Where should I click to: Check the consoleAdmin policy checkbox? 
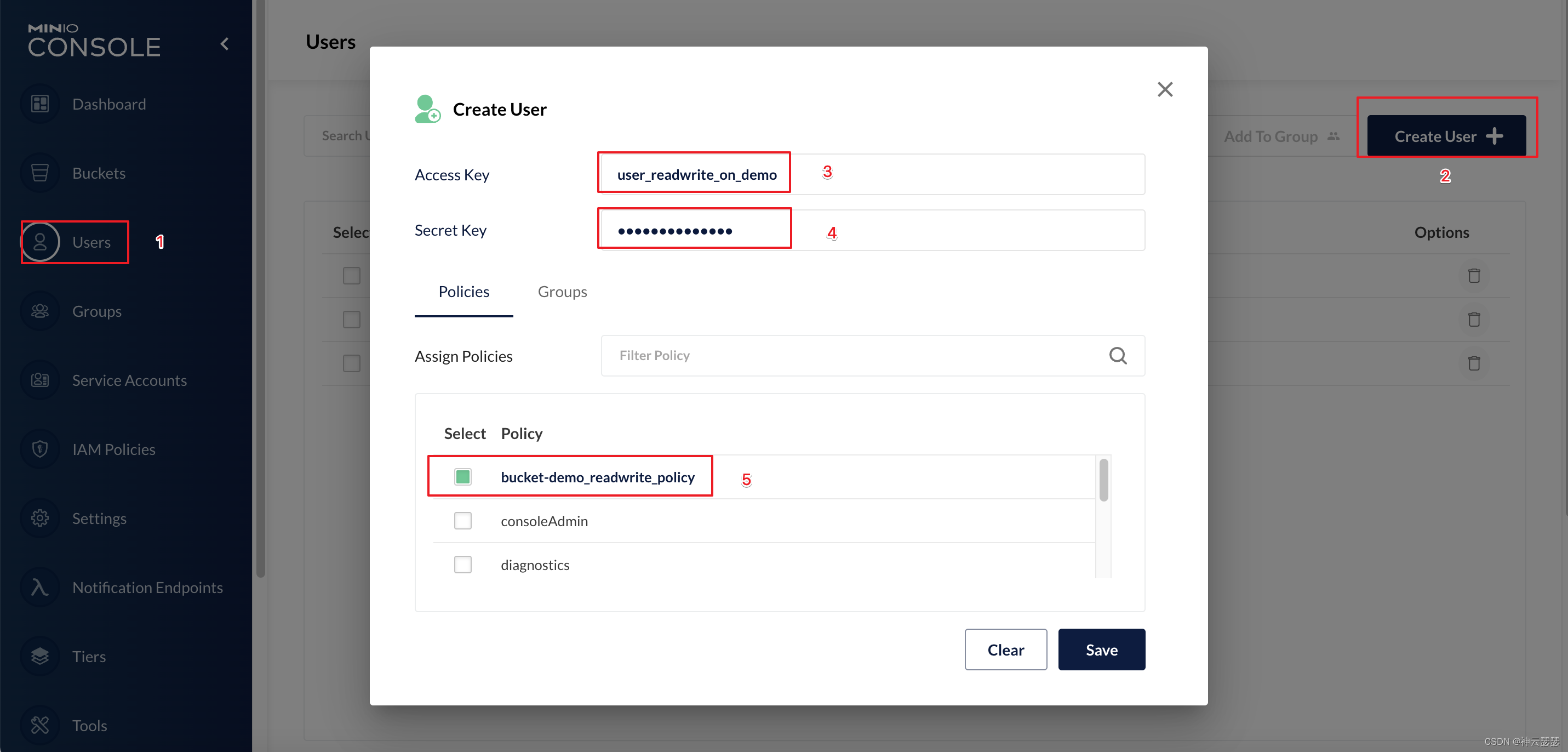coord(462,521)
